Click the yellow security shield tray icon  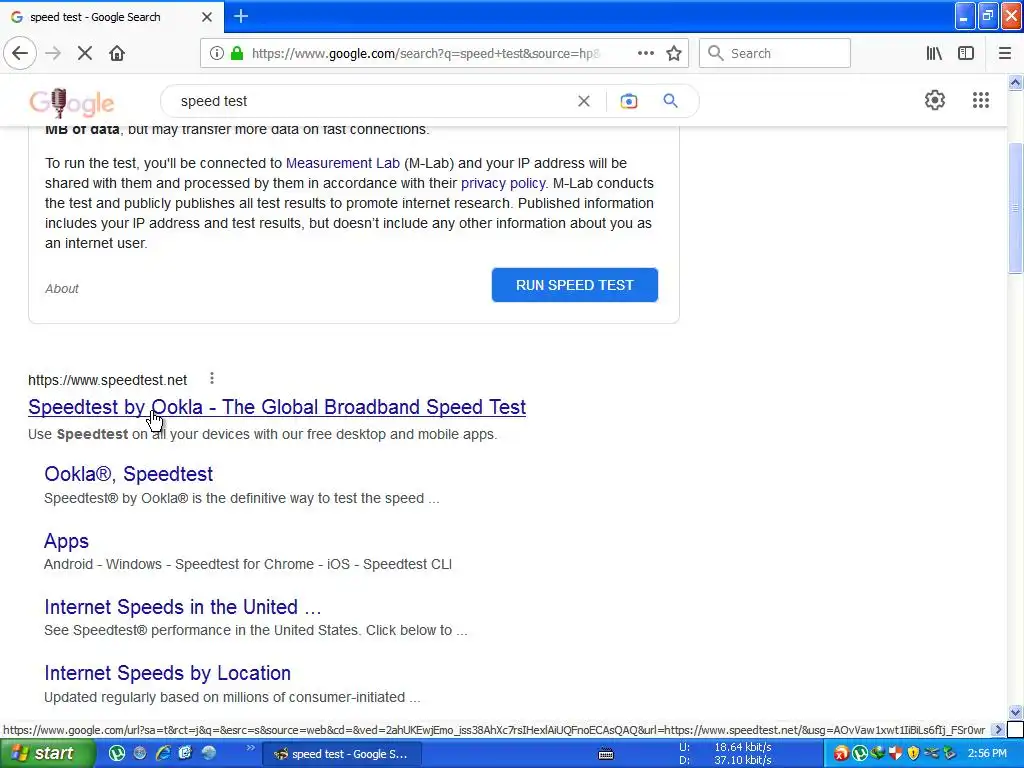coord(913,754)
